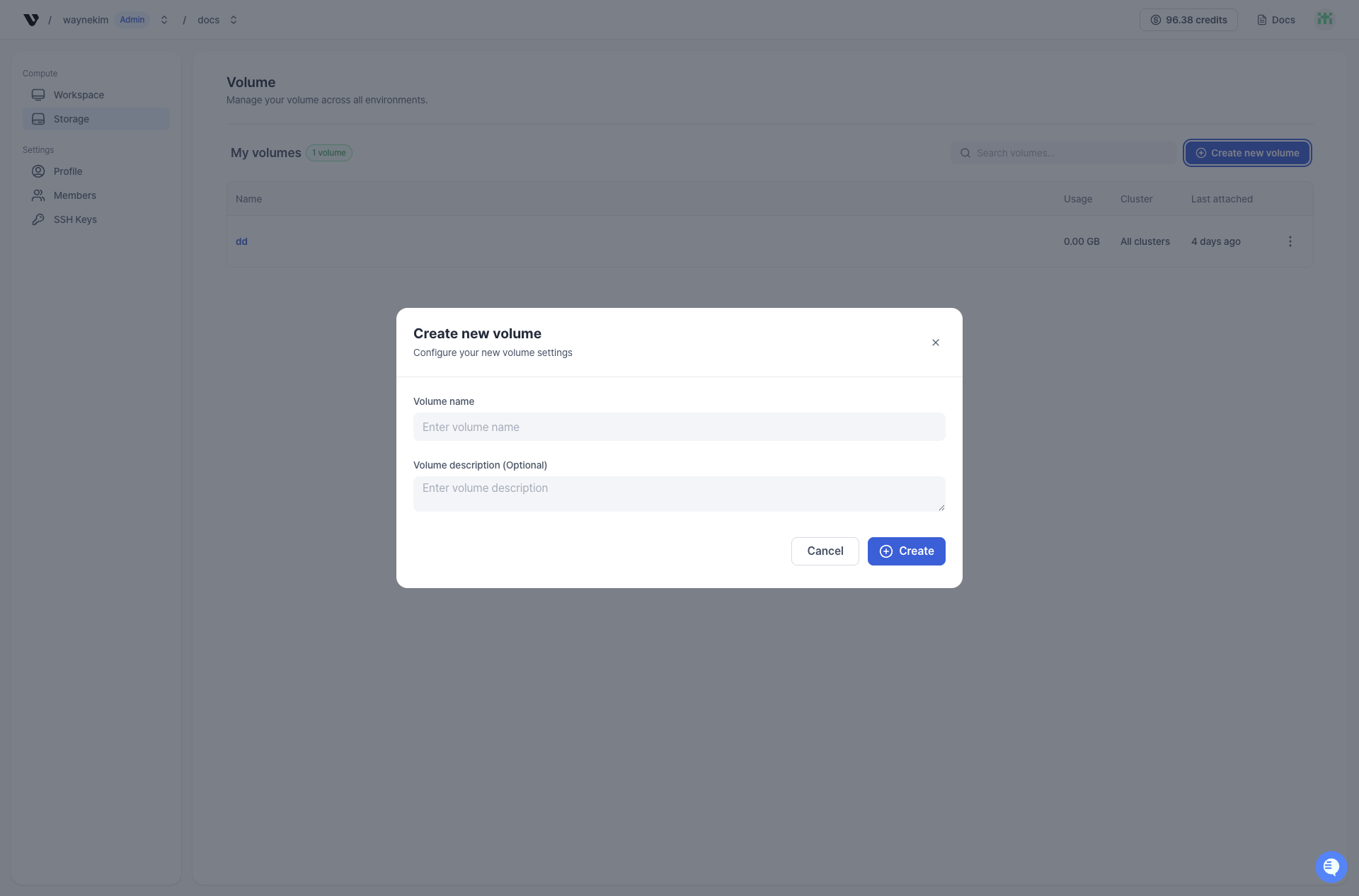Click the search magnifier in Search volumes field
Image resolution: width=1359 pixels, height=896 pixels.
click(x=965, y=152)
